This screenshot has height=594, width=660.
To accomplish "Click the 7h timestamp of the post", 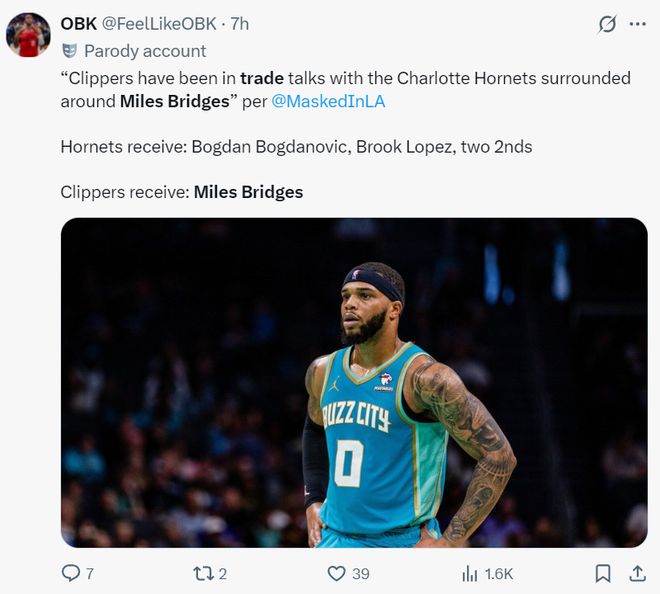I will pyautogui.click(x=239, y=23).
